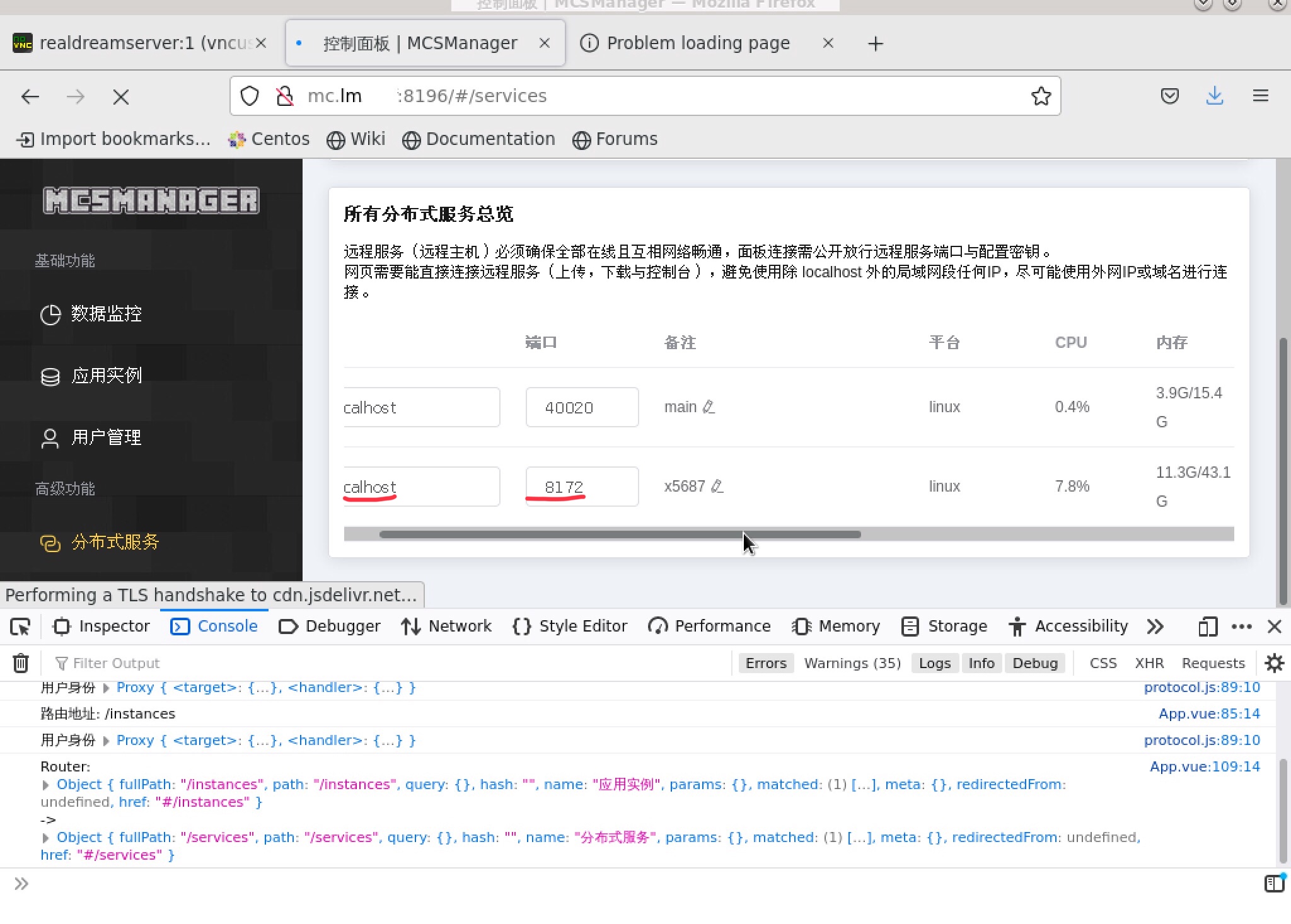Toggle responsive design mode in devtools
The image size is (1291, 924).
[1207, 626]
